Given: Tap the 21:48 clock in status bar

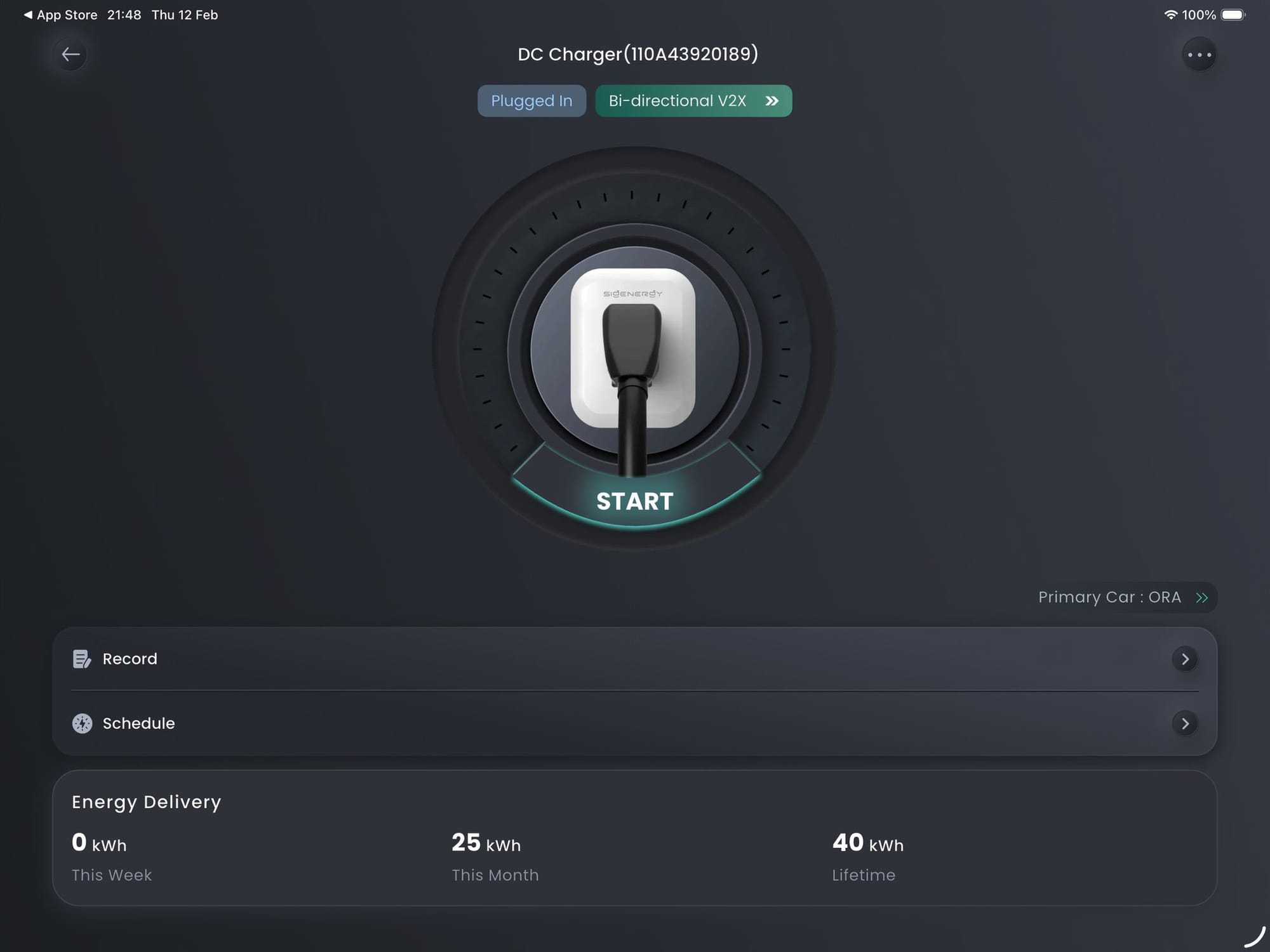Looking at the screenshot, I should [x=124, y=15].
